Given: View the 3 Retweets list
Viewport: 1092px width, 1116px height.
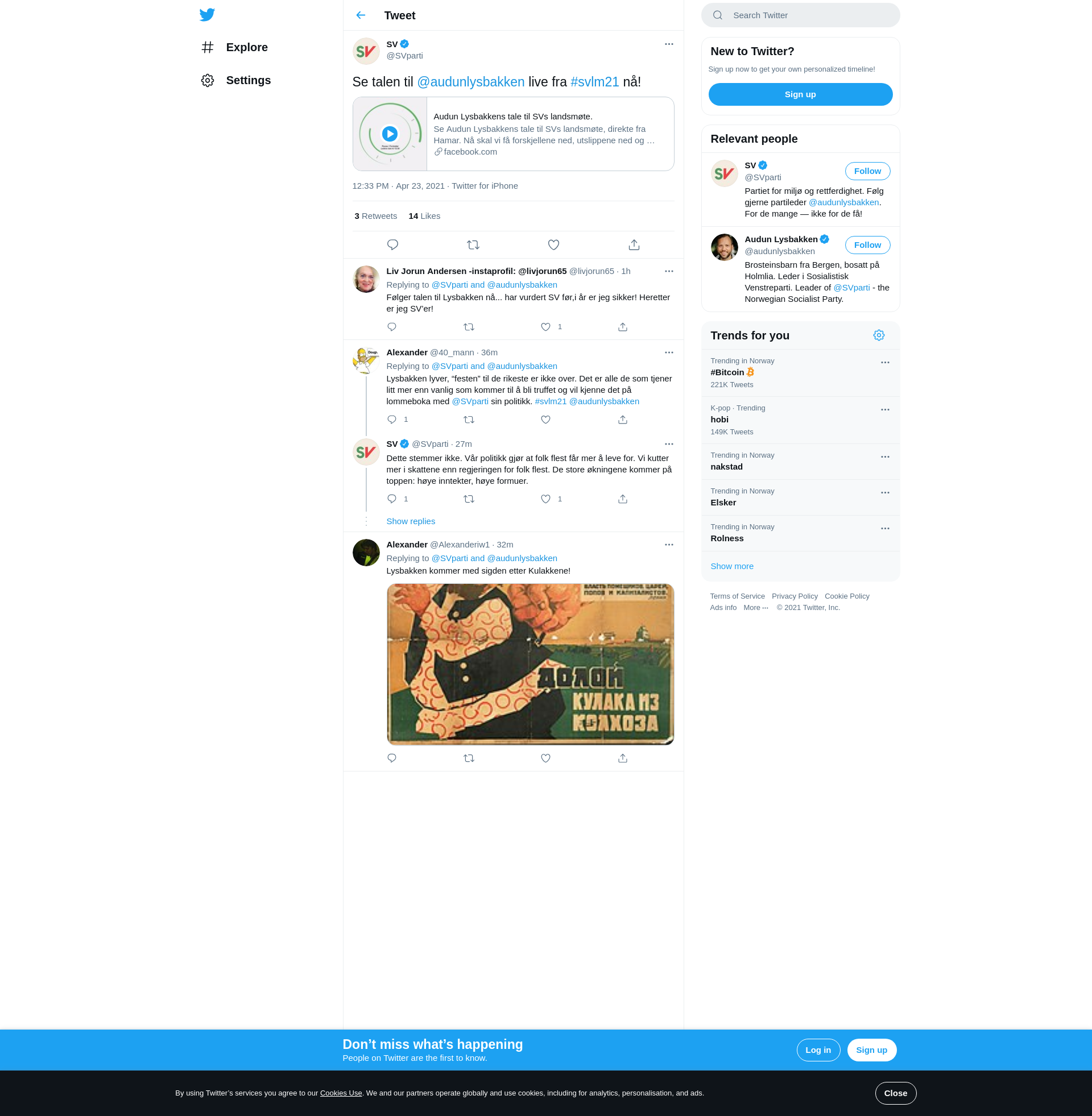Looking at the screenshot, I should click(376, 216).
